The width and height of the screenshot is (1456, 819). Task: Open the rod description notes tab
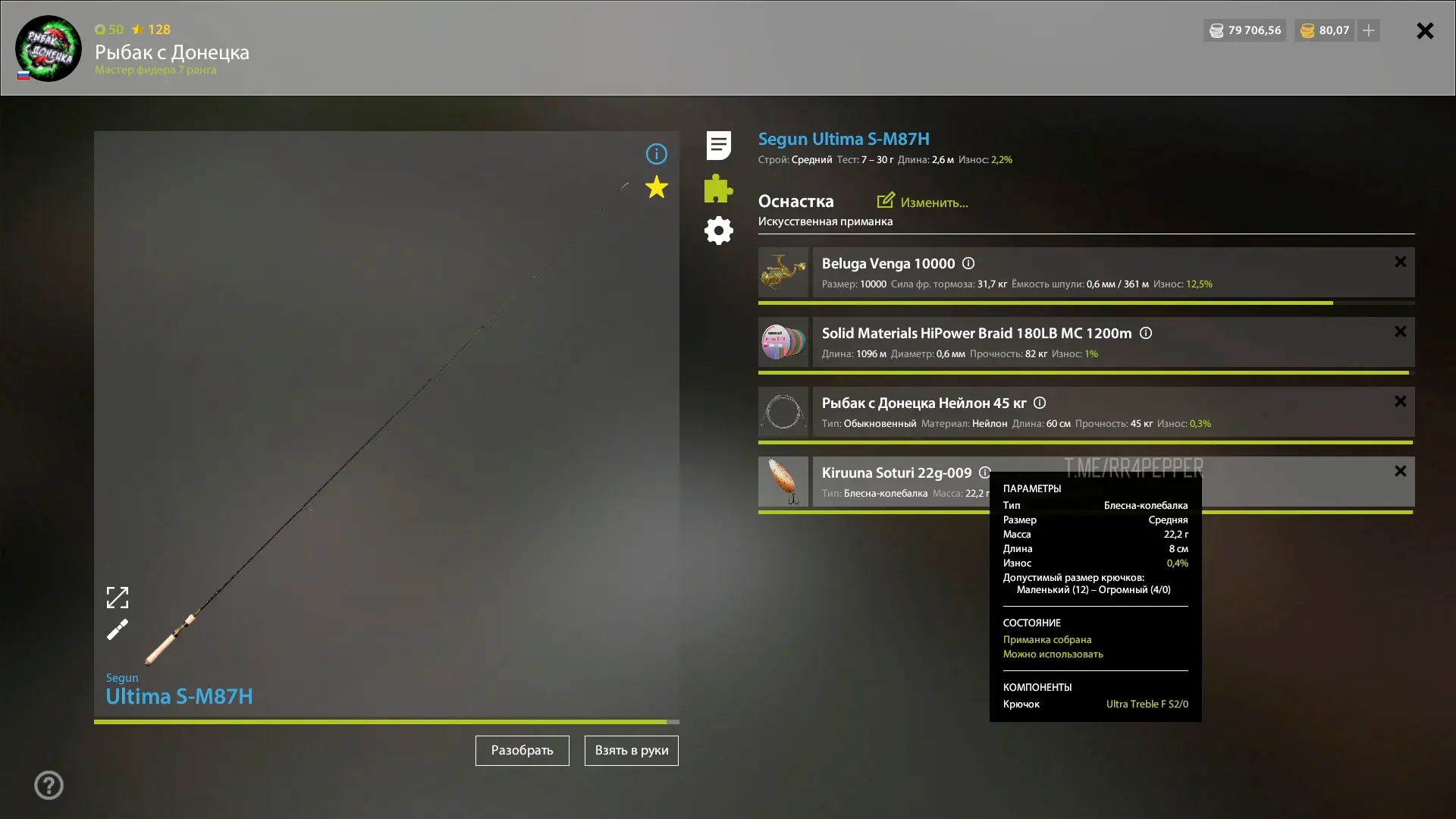[x=718, y=146]
